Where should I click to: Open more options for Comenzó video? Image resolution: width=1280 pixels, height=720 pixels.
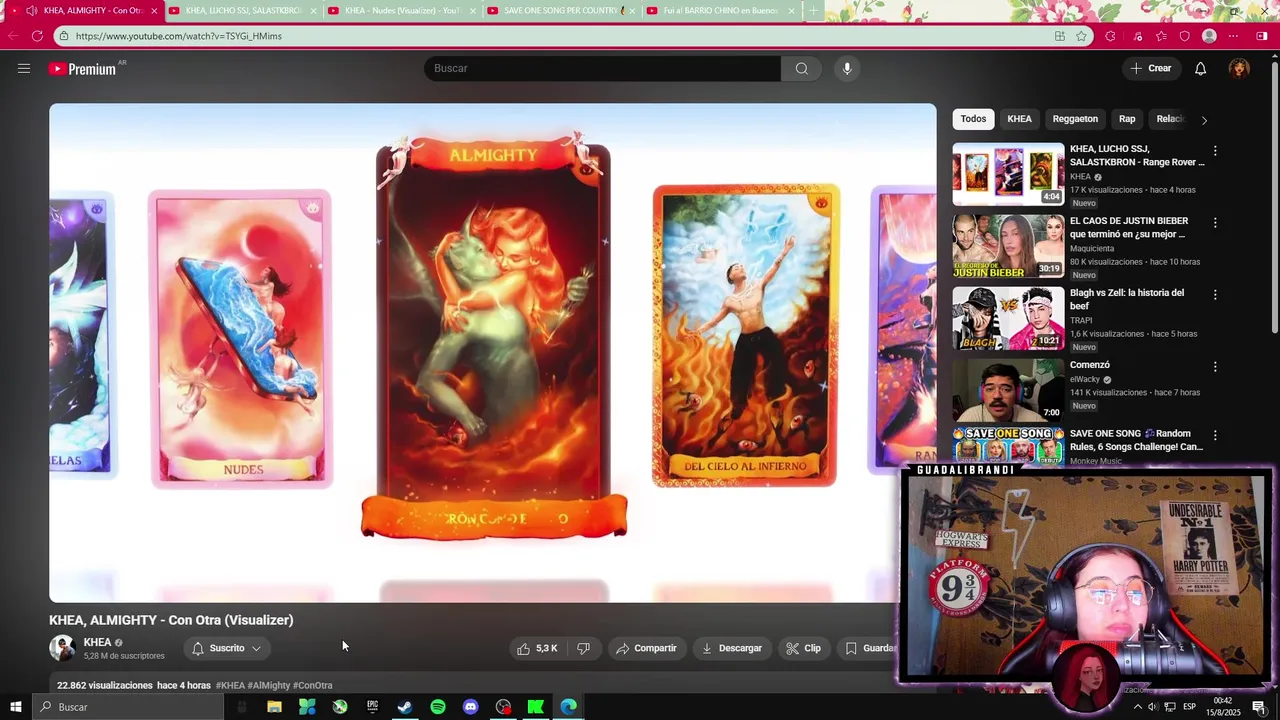pos(1215,367)
